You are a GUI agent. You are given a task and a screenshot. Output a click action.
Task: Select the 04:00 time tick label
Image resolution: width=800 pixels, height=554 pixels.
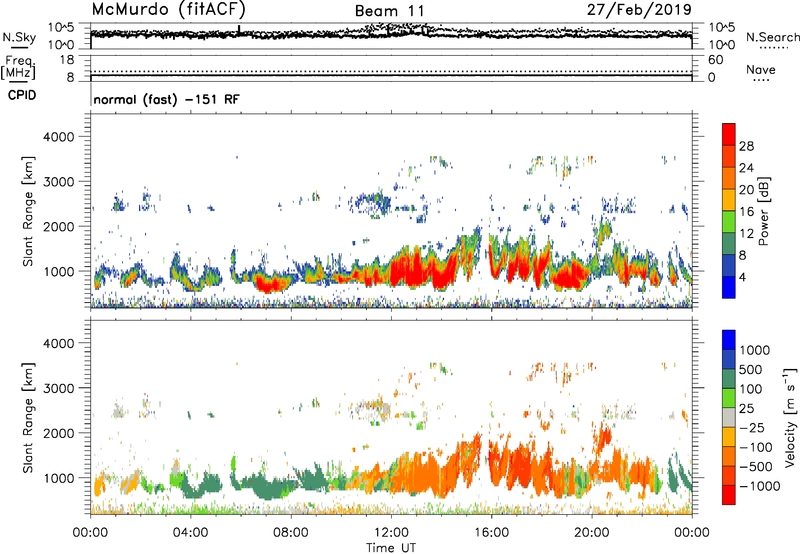190,533
